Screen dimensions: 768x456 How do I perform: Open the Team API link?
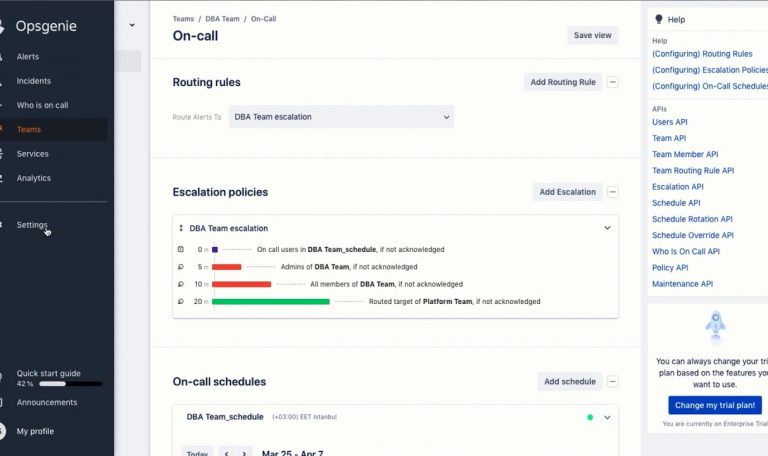669,138
